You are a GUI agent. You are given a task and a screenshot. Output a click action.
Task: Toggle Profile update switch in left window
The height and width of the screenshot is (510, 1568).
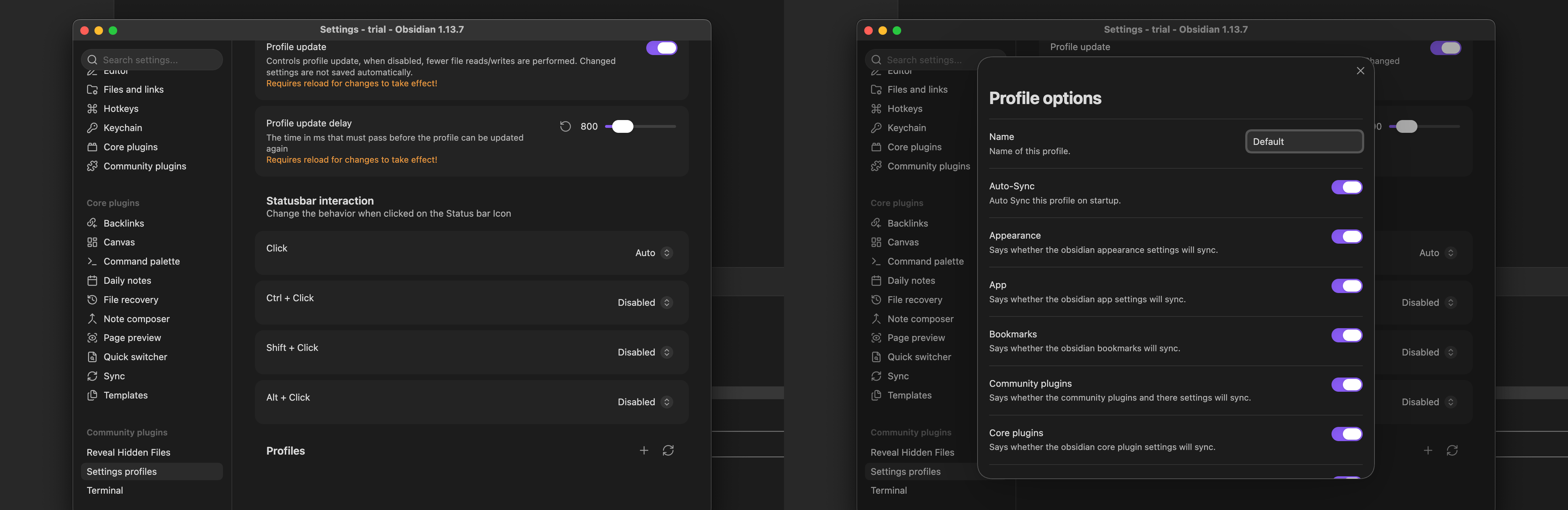point(661,48)
